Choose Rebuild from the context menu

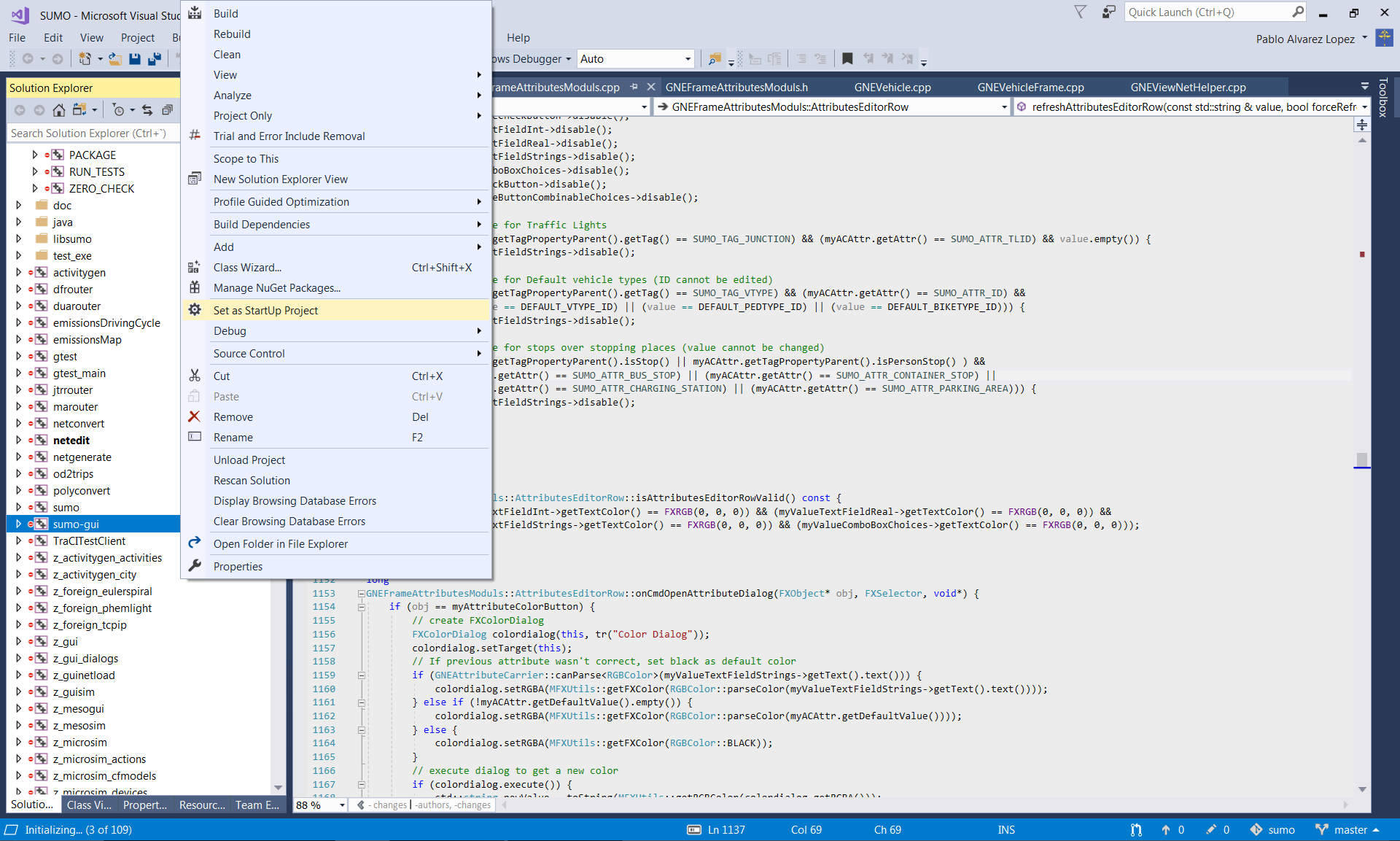click(336, 34)
